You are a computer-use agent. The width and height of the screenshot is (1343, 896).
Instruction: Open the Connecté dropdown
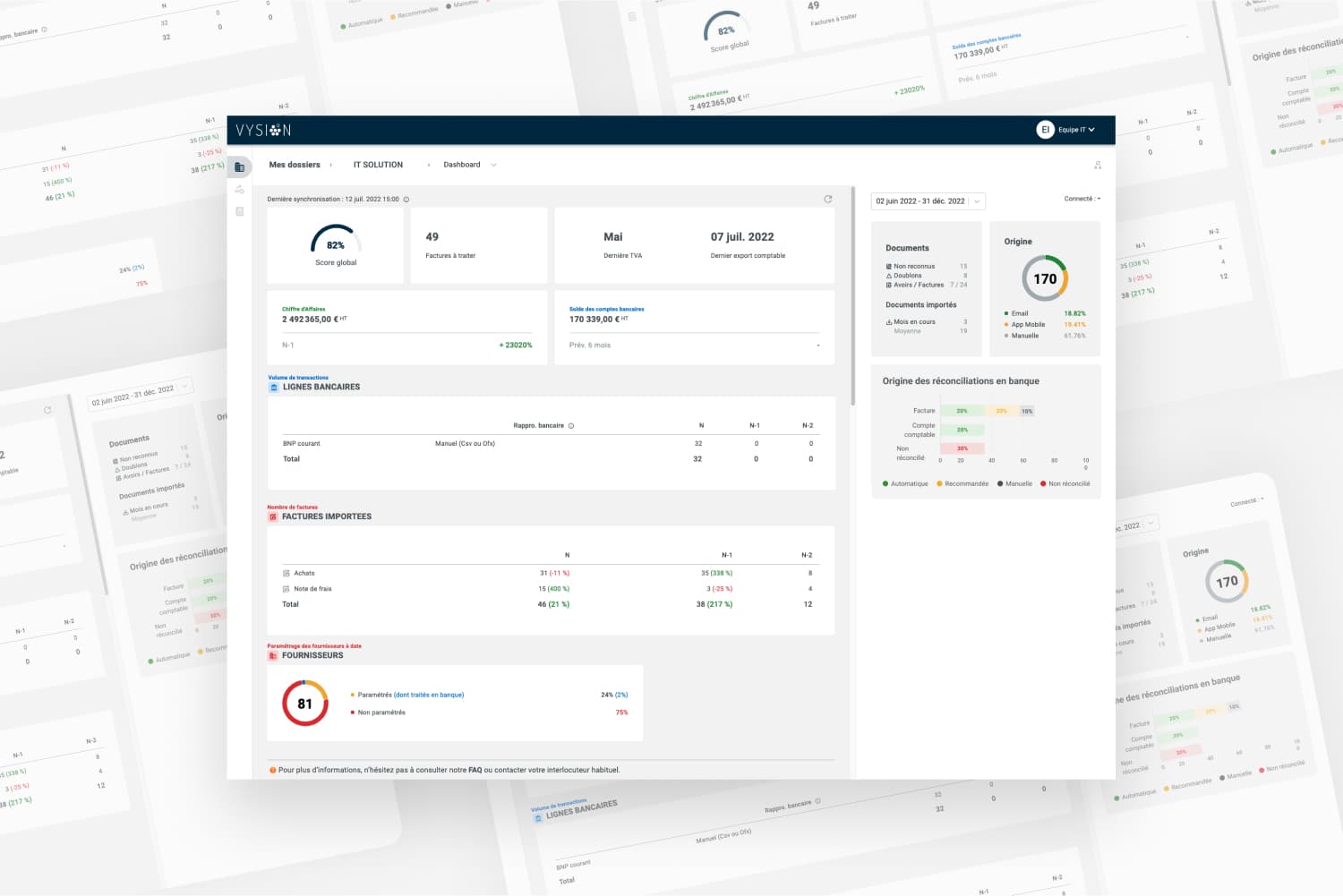pos(1082,200)
